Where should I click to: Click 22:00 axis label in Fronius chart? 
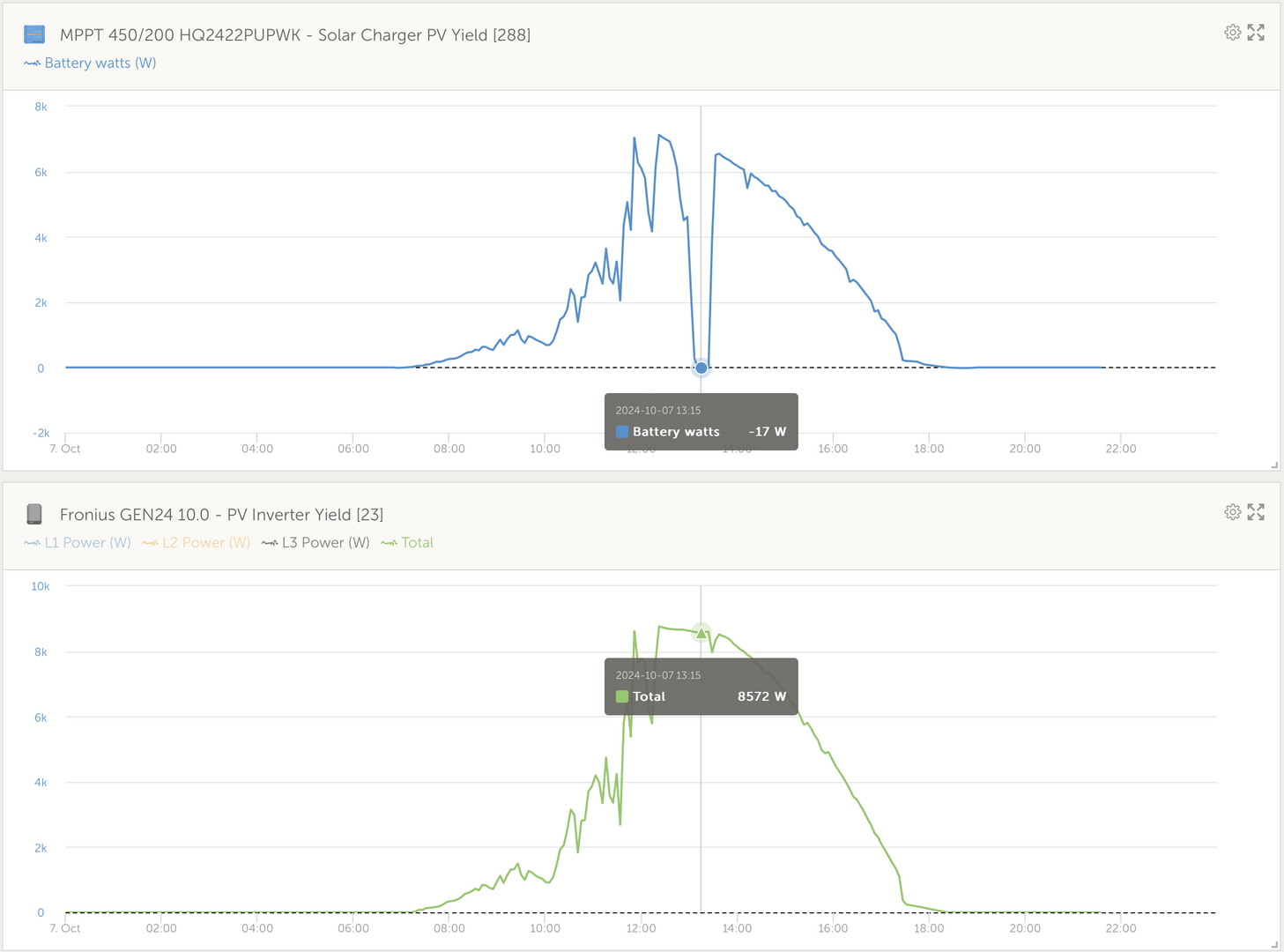(x=1121, y=928)
